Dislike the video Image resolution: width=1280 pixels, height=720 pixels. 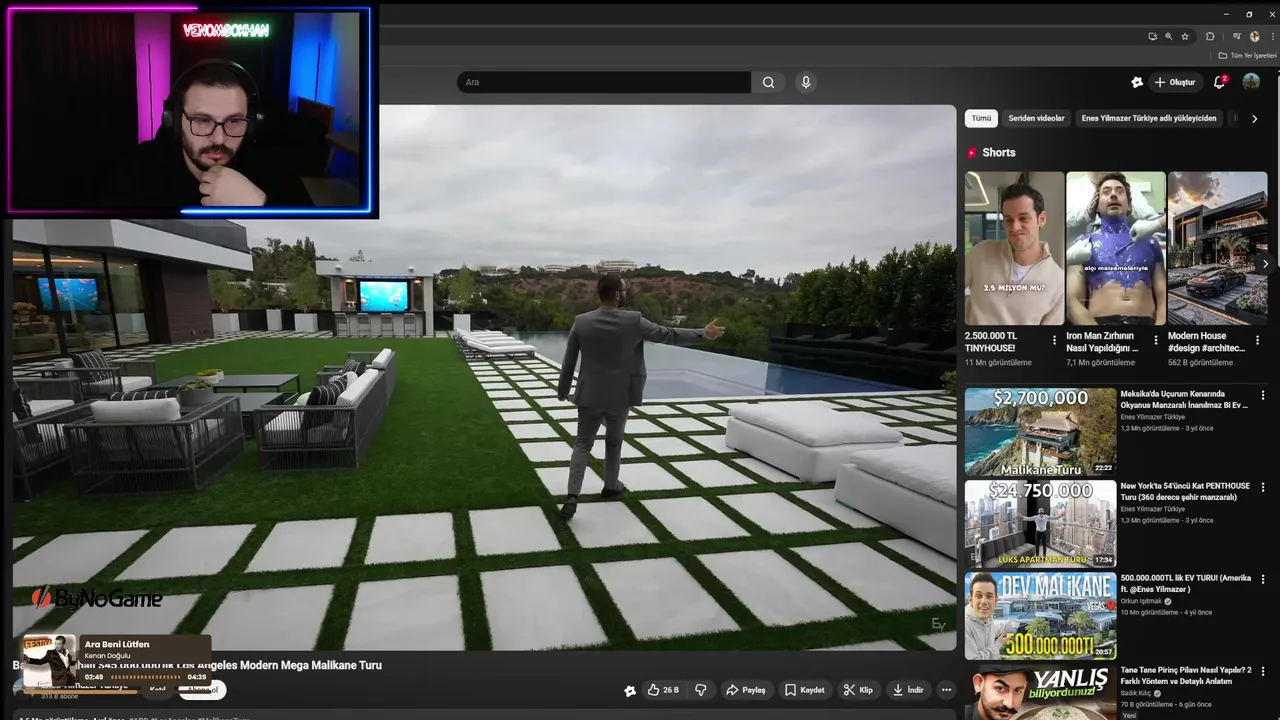(700, 690)
